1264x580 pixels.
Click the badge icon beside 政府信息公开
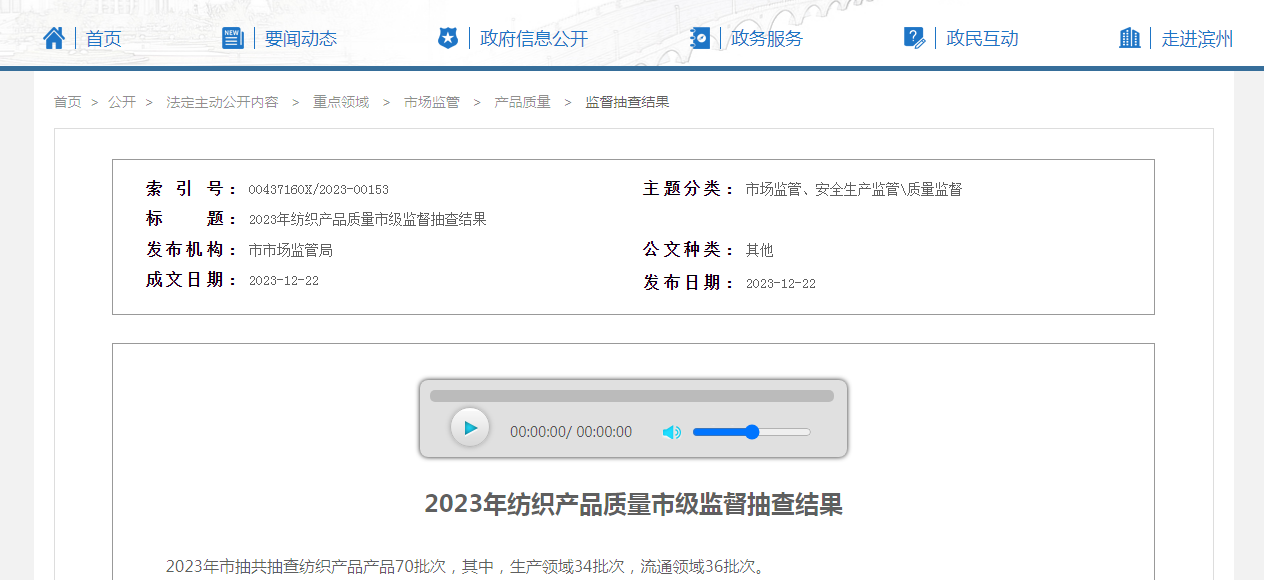(x=448, y=38)
